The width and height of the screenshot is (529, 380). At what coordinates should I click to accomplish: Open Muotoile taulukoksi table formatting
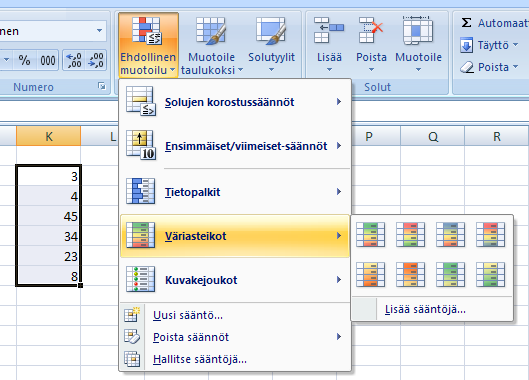click(x=212, y=45)
